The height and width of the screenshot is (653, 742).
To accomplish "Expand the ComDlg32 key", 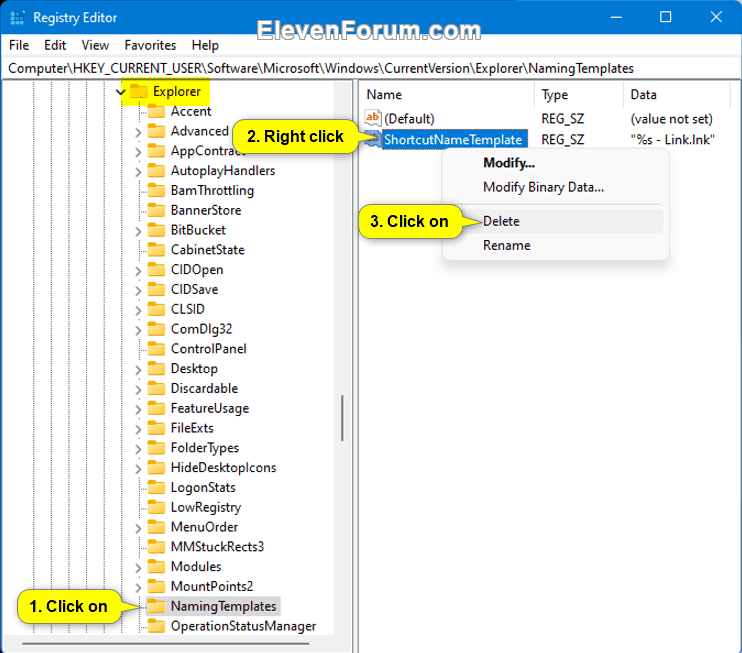I will tap(138, 330).
